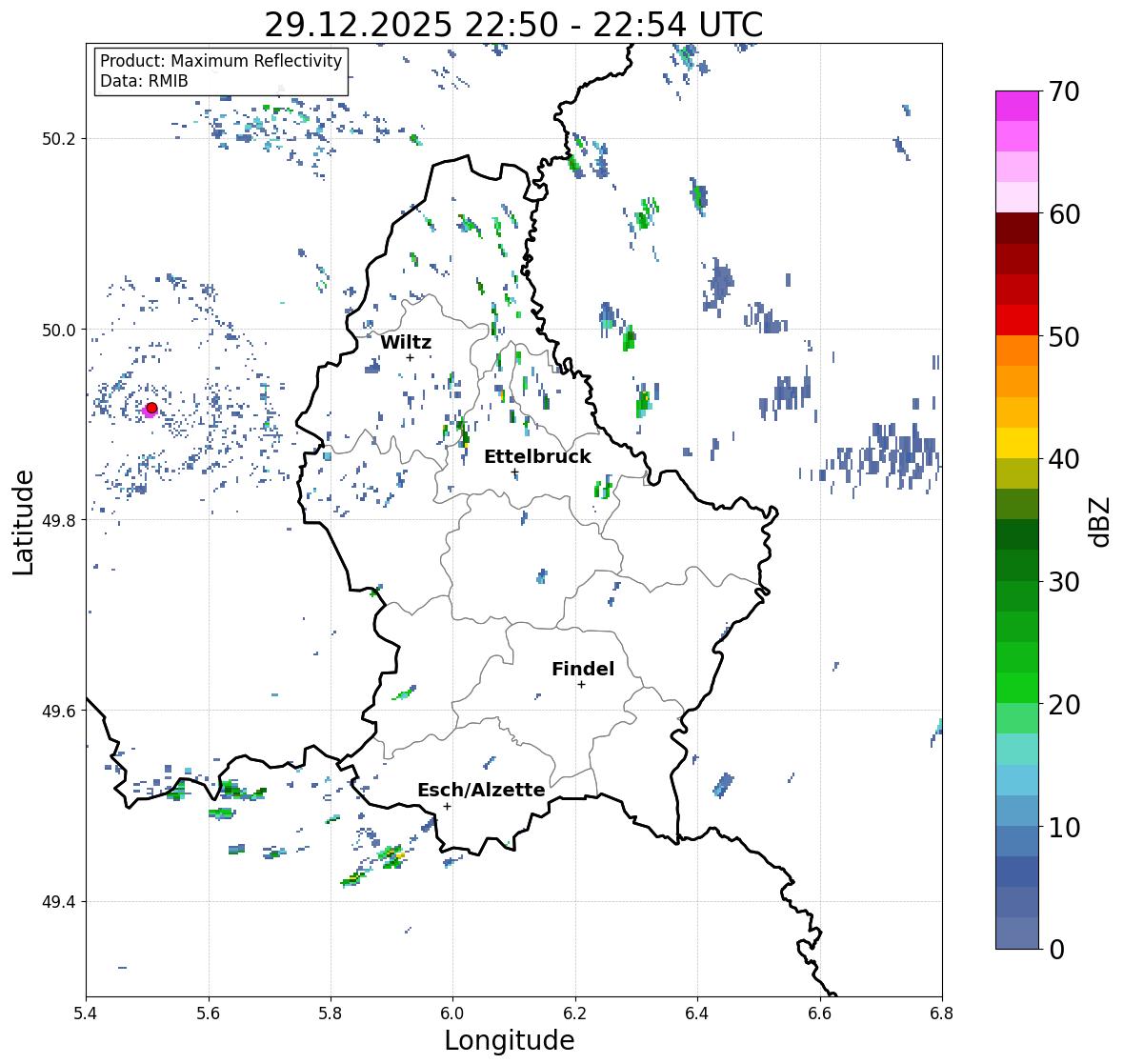Image resolution: width=1123 pixels, height=1064 pixels.
Task: Click the longitude tick label 6.0
Action: pyautogui.click(x=452, y=1014)
